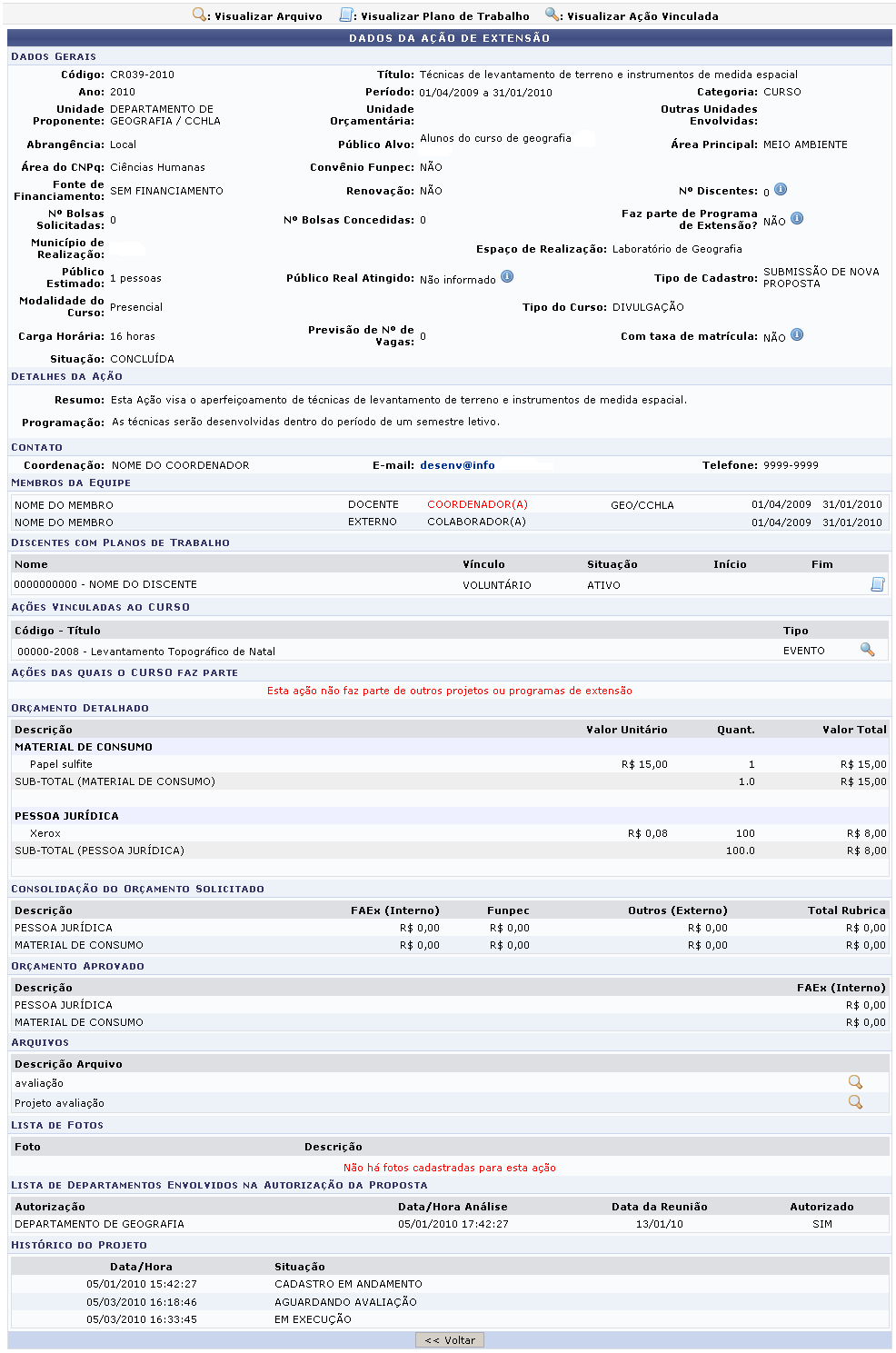
Task: Click the Data/Hora Análise column header
Action: pos(453,1207)
